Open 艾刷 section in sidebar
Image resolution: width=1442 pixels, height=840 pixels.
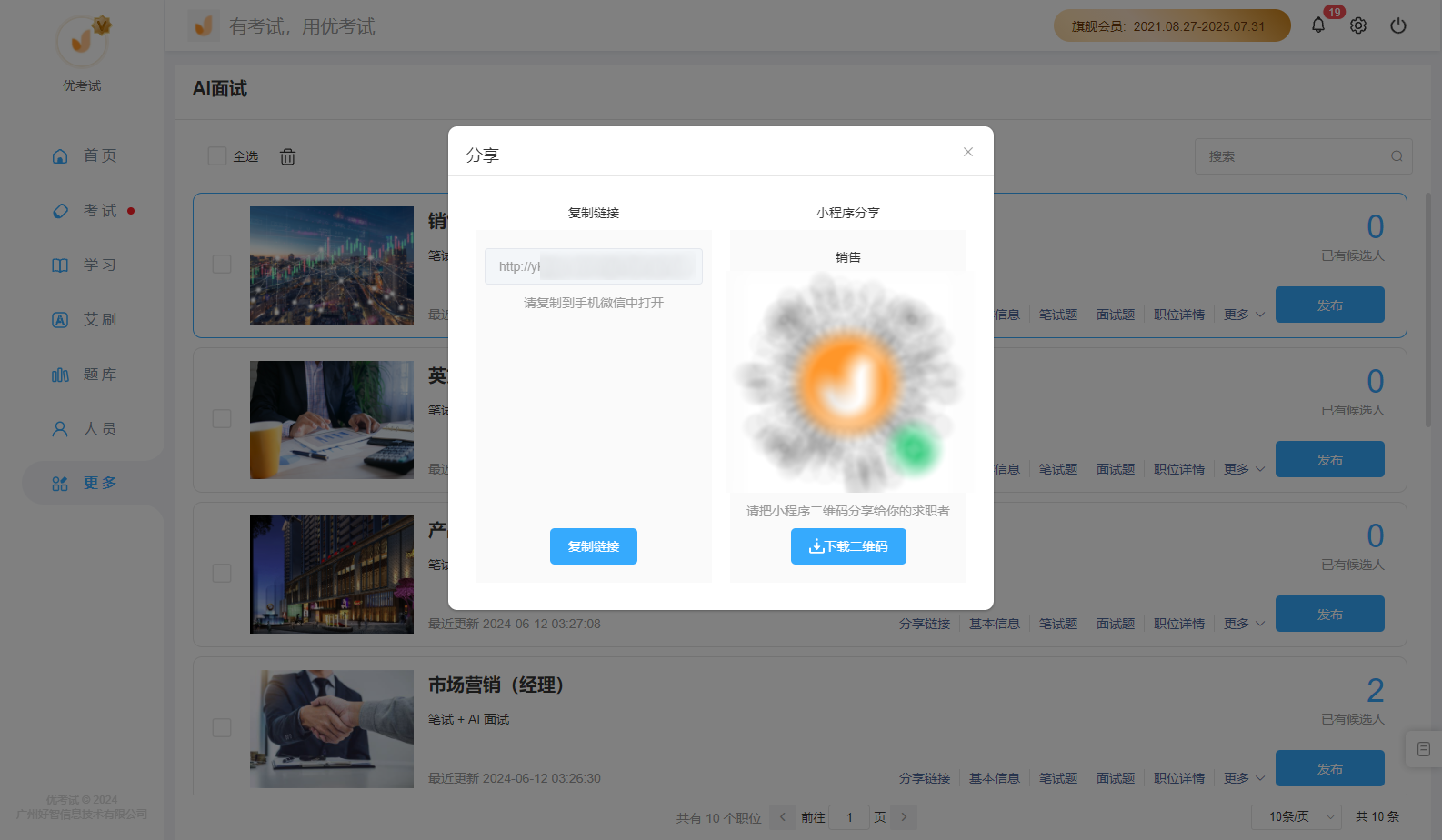[84, 319]
